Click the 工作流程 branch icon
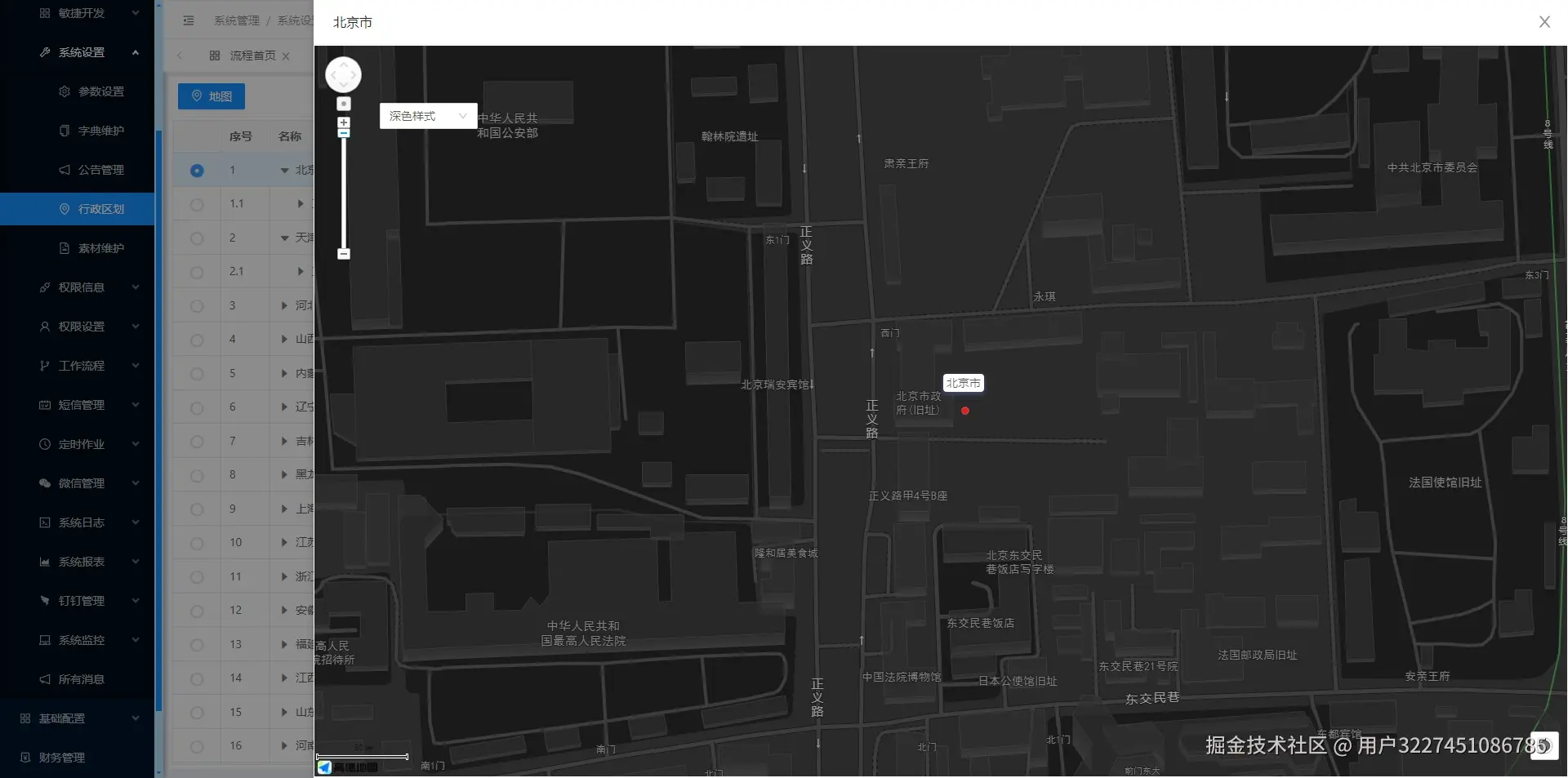1568x778 pixels. coord(45,366)
